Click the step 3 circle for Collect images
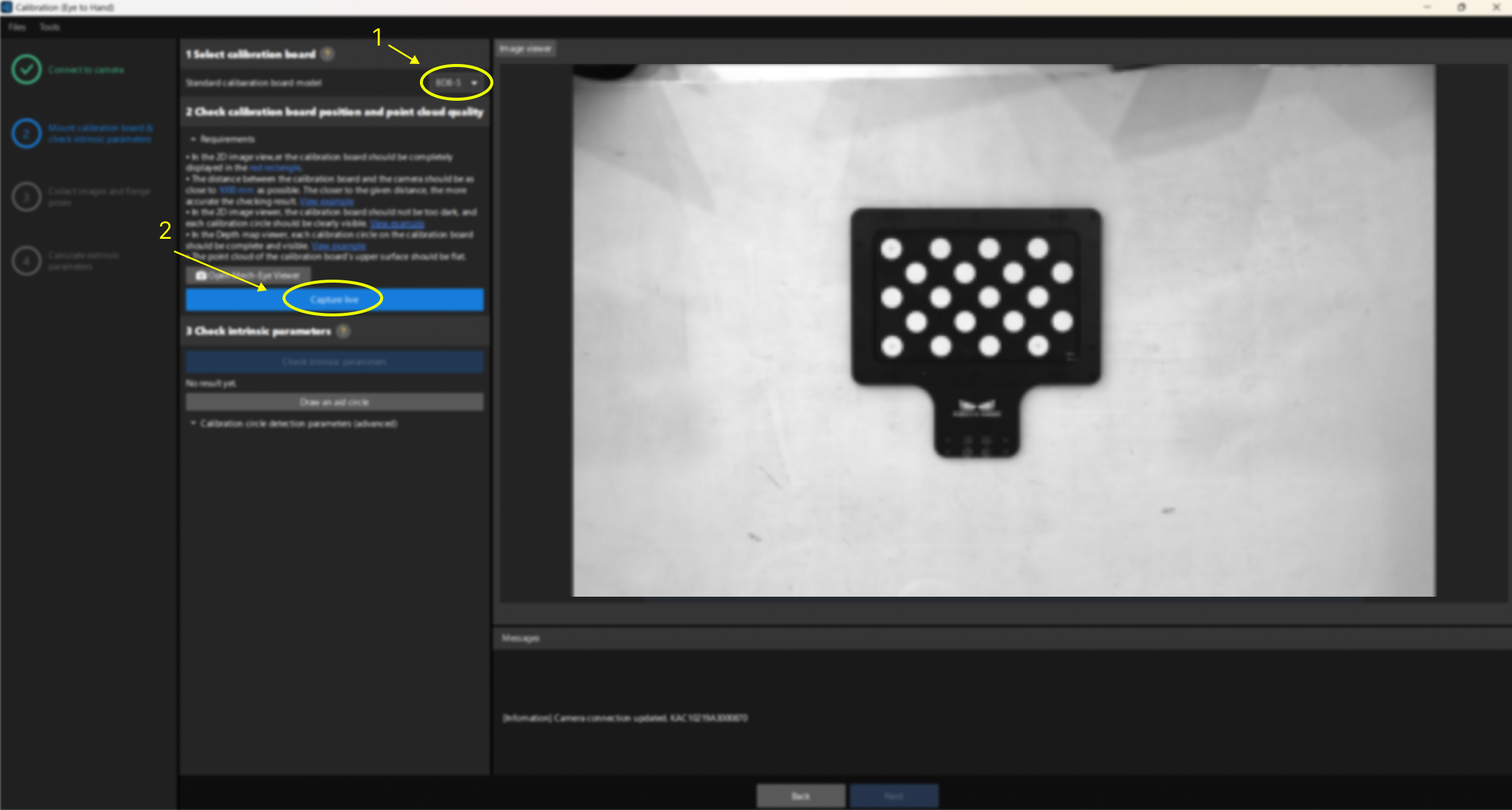Image resolution: width=1512 pixels, height=810 pixels. pos(26,197)
